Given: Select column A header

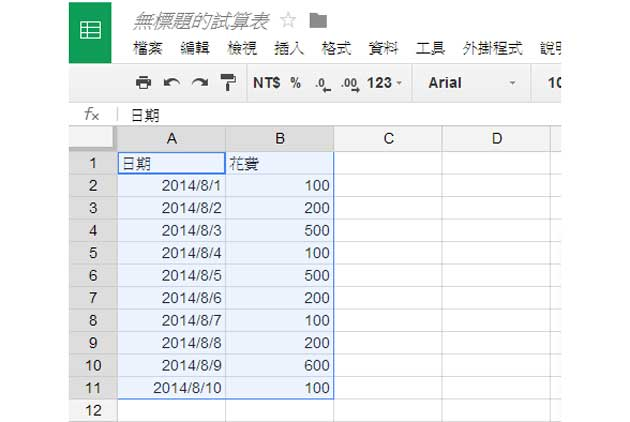Looking at the screenshot, I should [172, 139].
